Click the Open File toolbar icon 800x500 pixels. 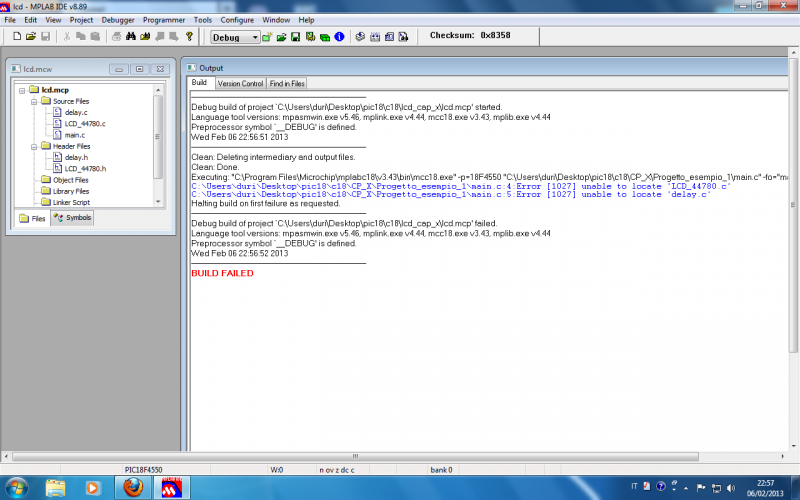[31, 36]
